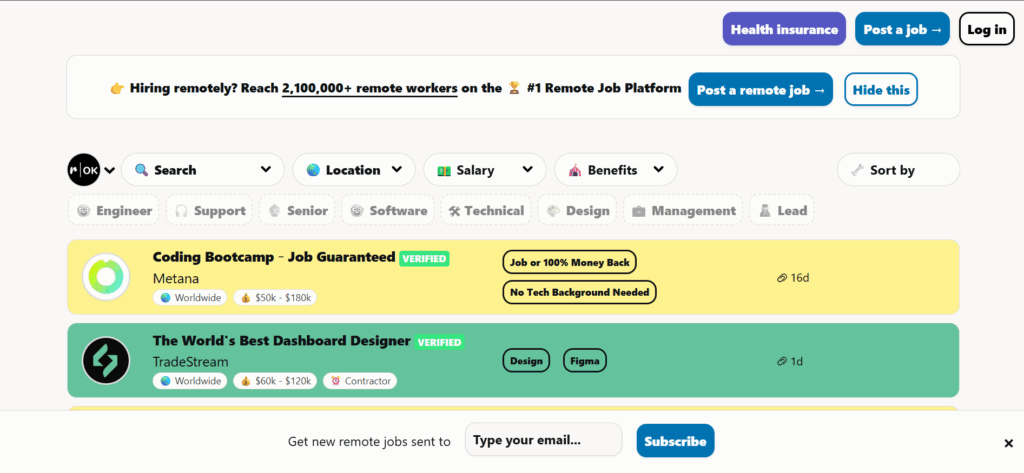Click the paperclip icon on TradeStream listing

[x=781, y=361]
